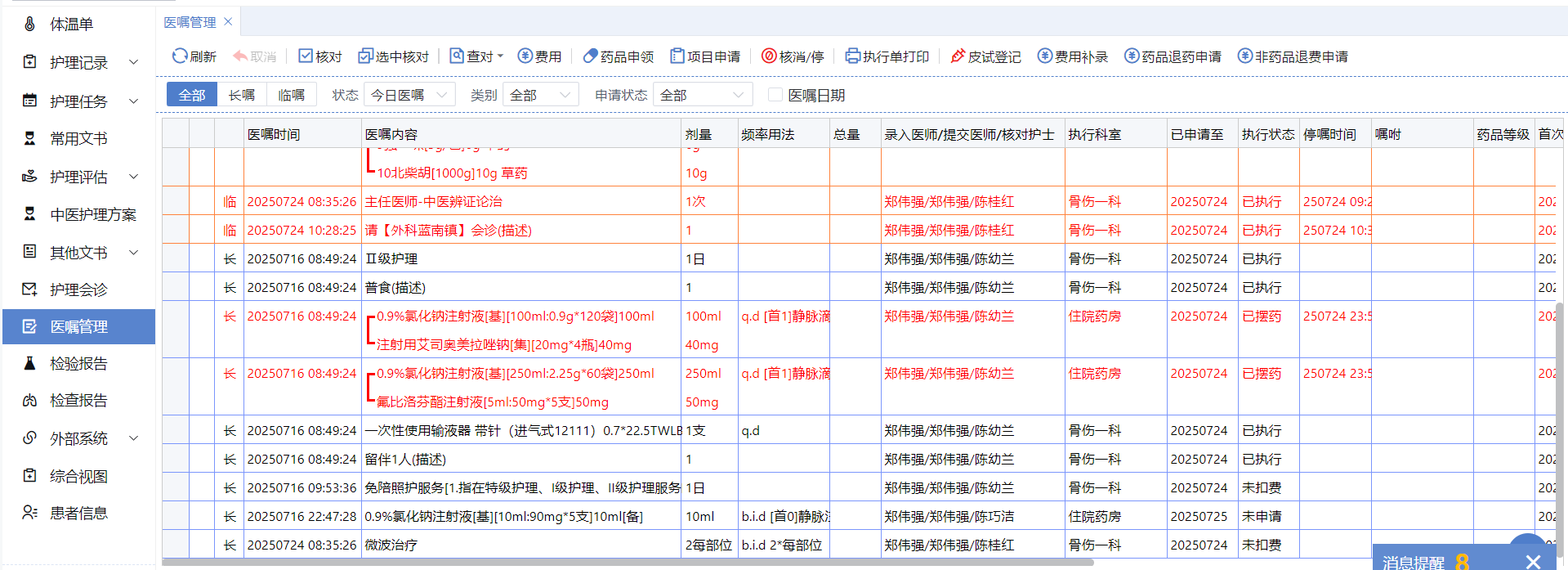Image resolution: width=1568 pixels, height=570 pixels.
Task: Click the 药品申领 pill icon
Action: (x=590, y=56)
